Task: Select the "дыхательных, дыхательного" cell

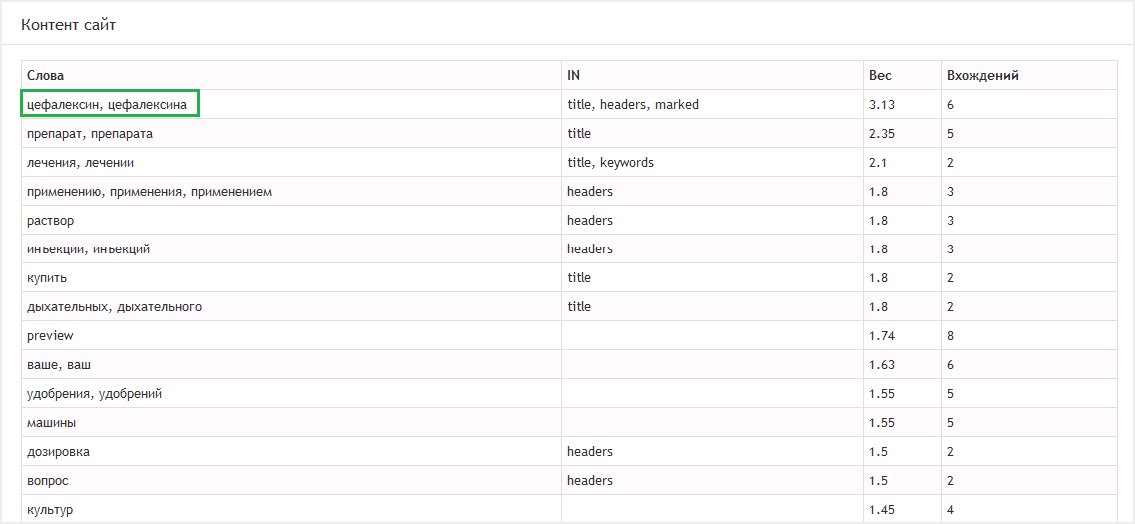Action: [114, 306]
